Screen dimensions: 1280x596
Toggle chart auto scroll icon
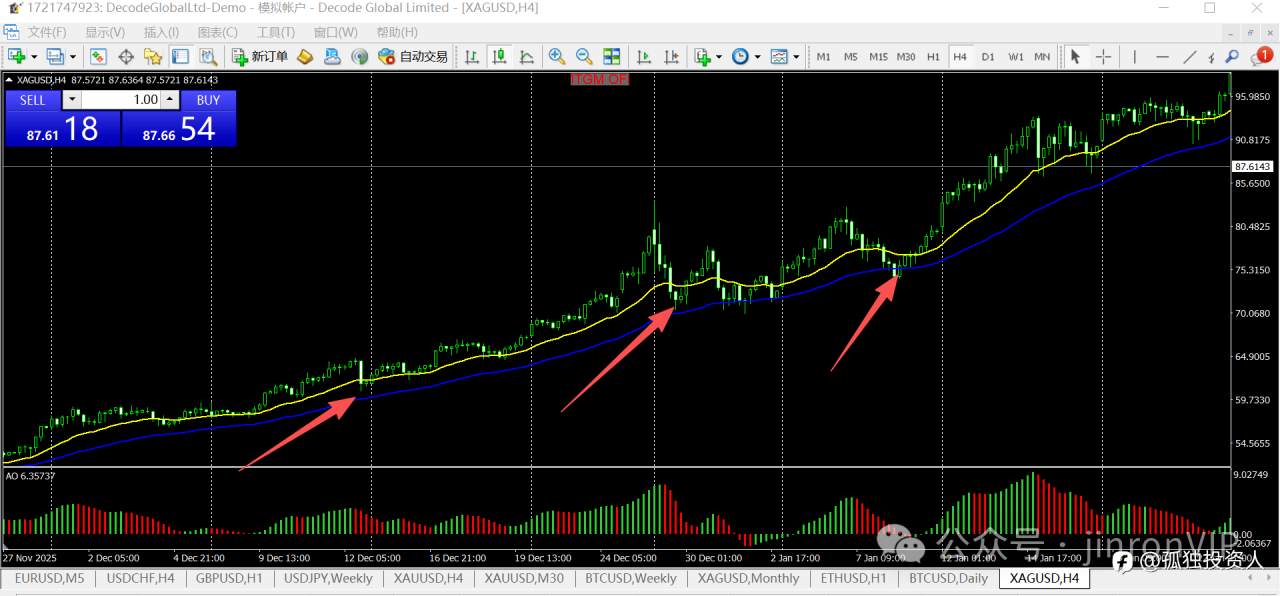(644, 57)
